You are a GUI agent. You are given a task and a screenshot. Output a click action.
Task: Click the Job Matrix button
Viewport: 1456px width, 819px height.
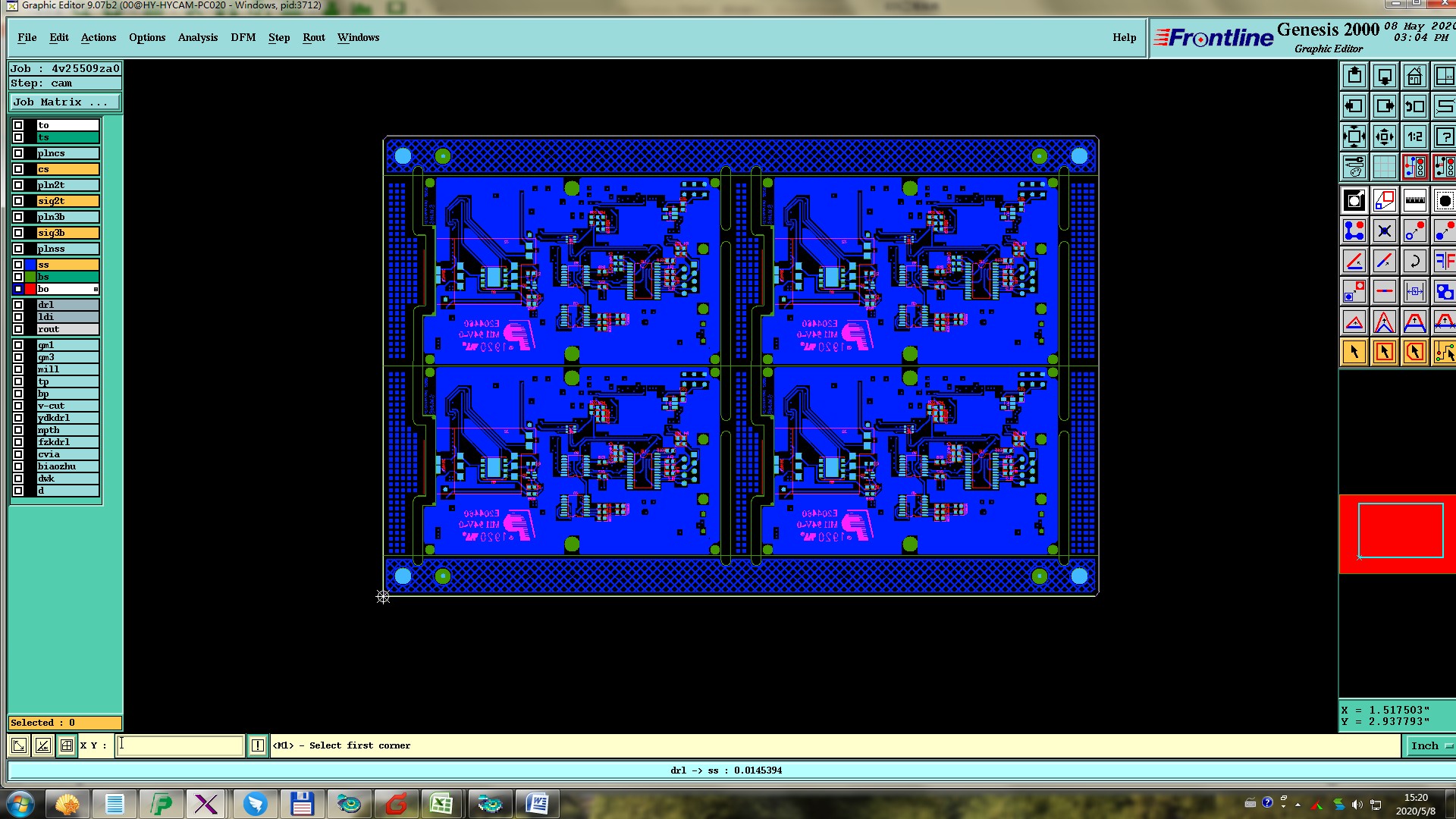click(64, 102)
